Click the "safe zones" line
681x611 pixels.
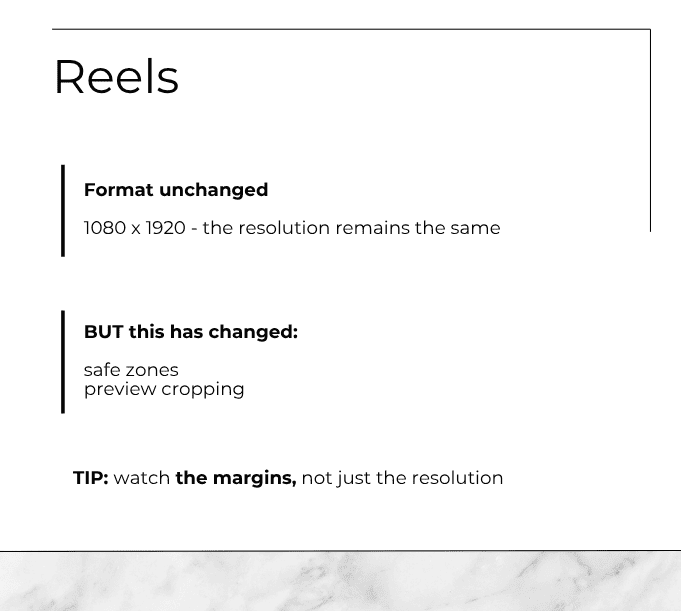pos(131,370)
